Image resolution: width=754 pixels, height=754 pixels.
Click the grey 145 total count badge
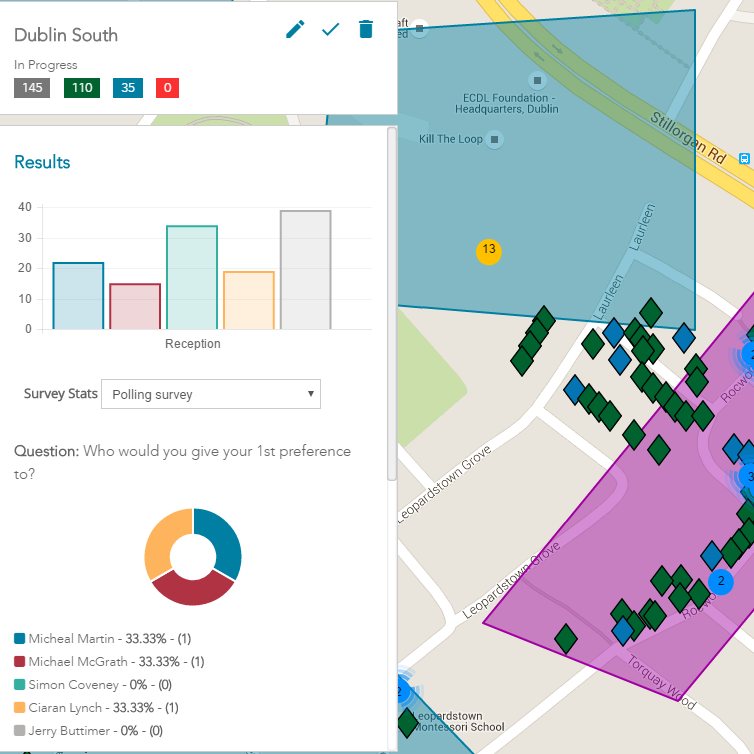(x=32, y=88)
